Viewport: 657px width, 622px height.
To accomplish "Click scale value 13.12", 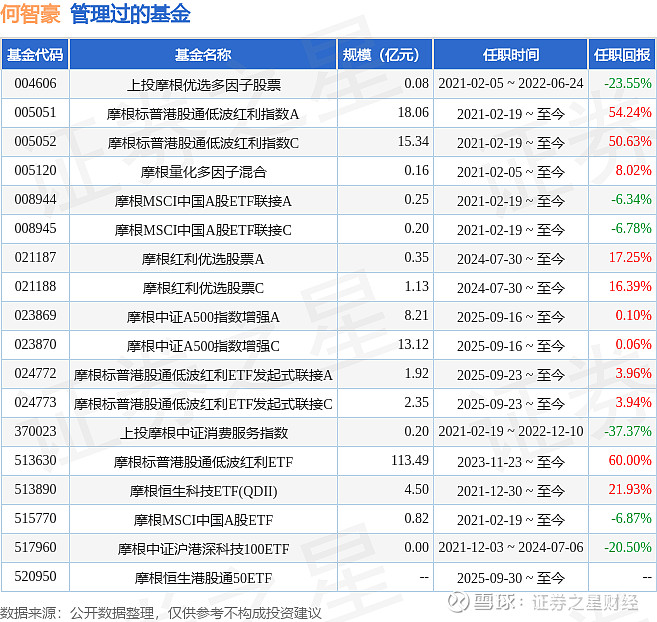I will [x=413, y=344].
